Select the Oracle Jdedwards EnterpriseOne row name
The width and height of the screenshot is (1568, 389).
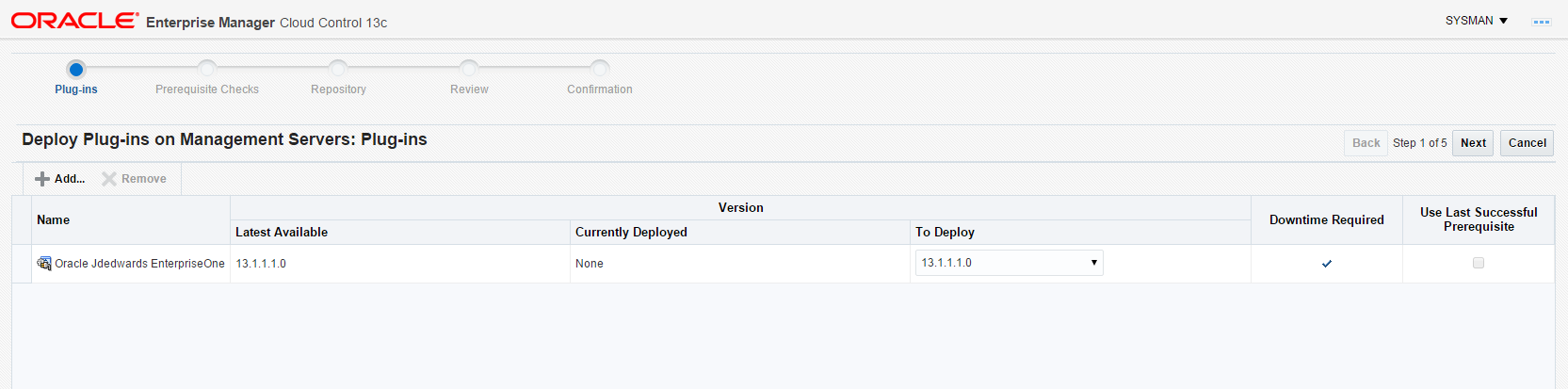click(139, 264)
